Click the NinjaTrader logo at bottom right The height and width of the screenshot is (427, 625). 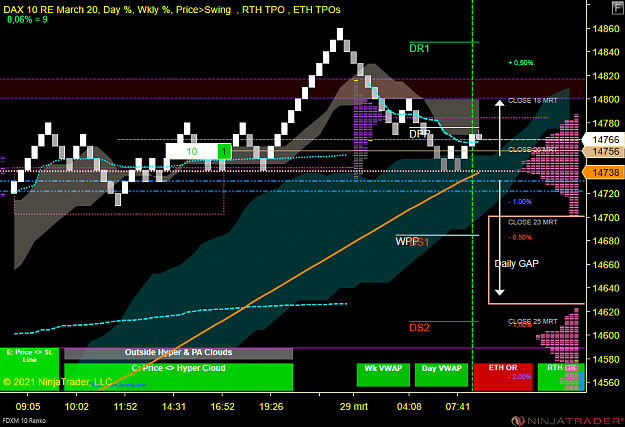[568, 421]
